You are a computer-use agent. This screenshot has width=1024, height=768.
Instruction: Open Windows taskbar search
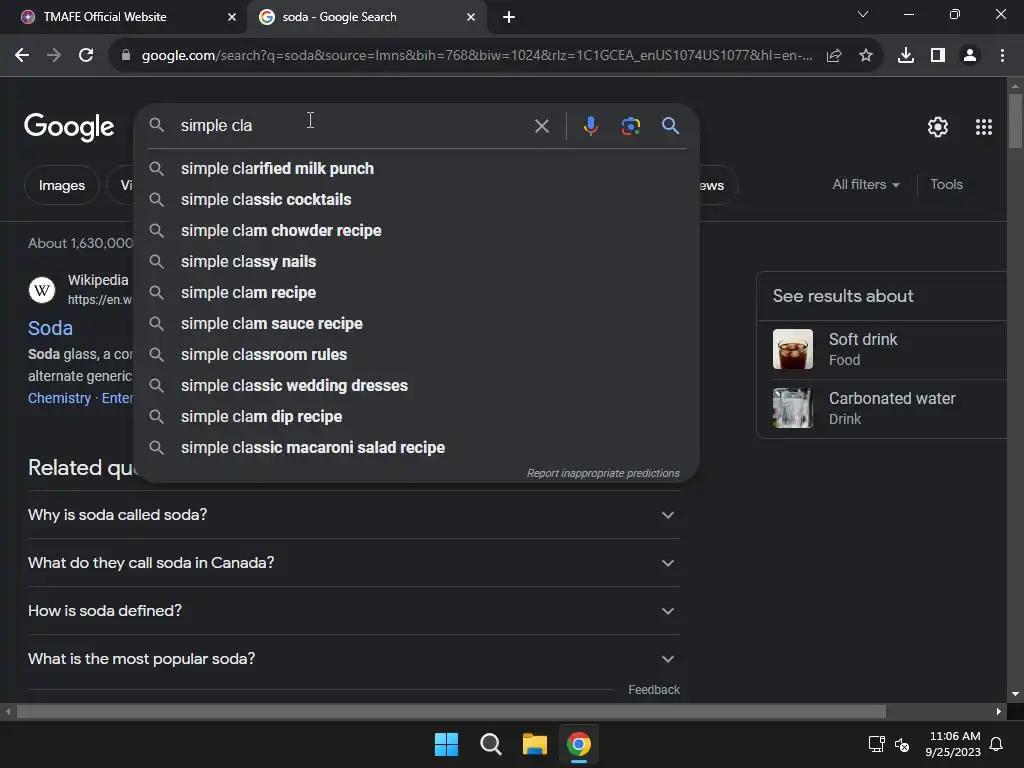tap(490, 744)
